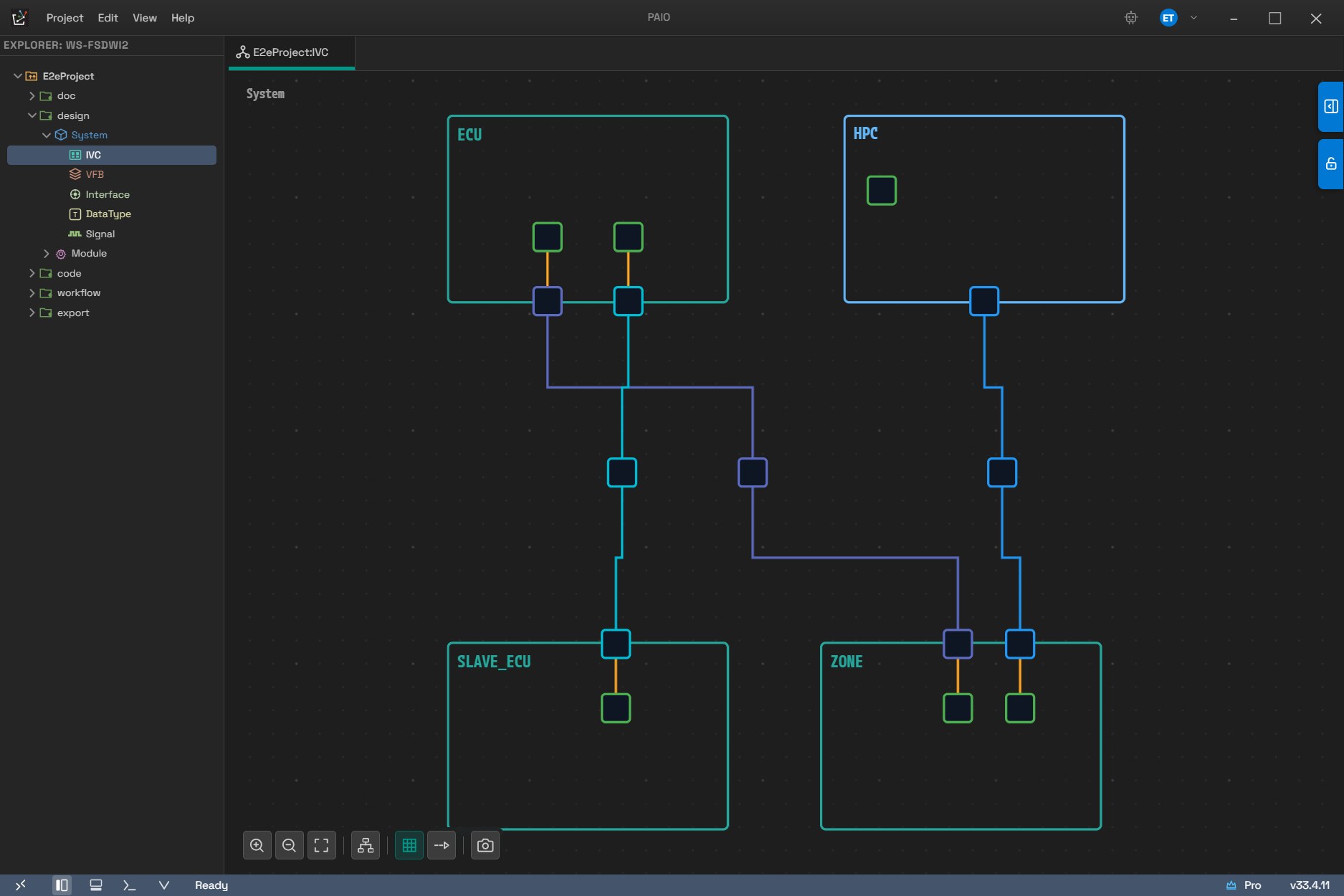
Task: Click the green node inside the HPC block
Action: 882,191
